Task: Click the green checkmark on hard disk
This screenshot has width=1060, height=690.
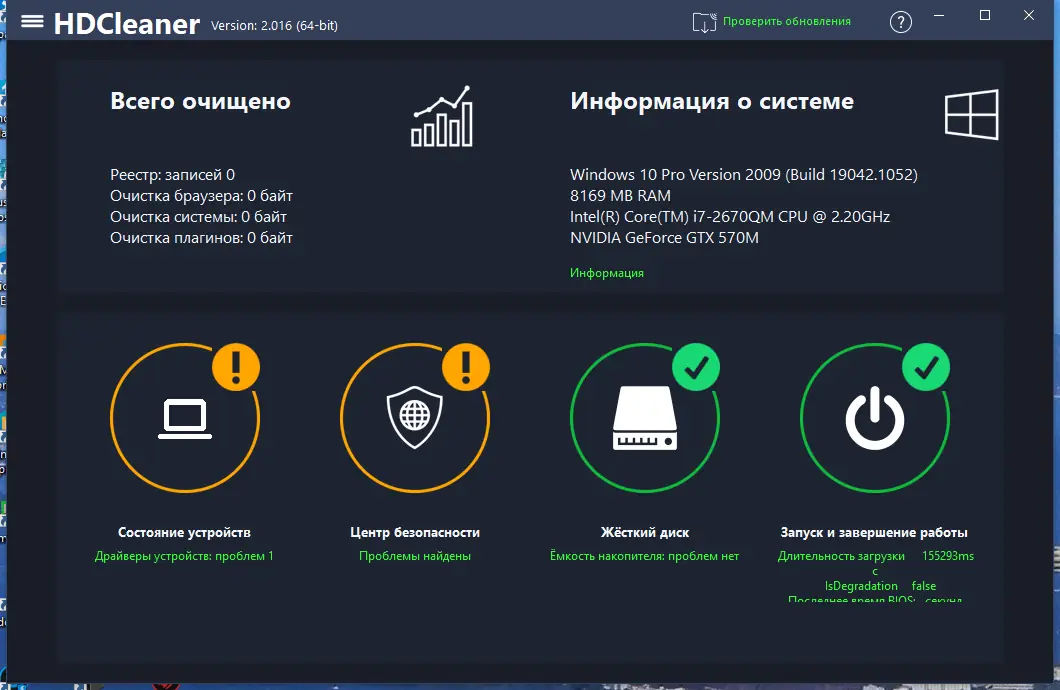Action: coord(696,367)
